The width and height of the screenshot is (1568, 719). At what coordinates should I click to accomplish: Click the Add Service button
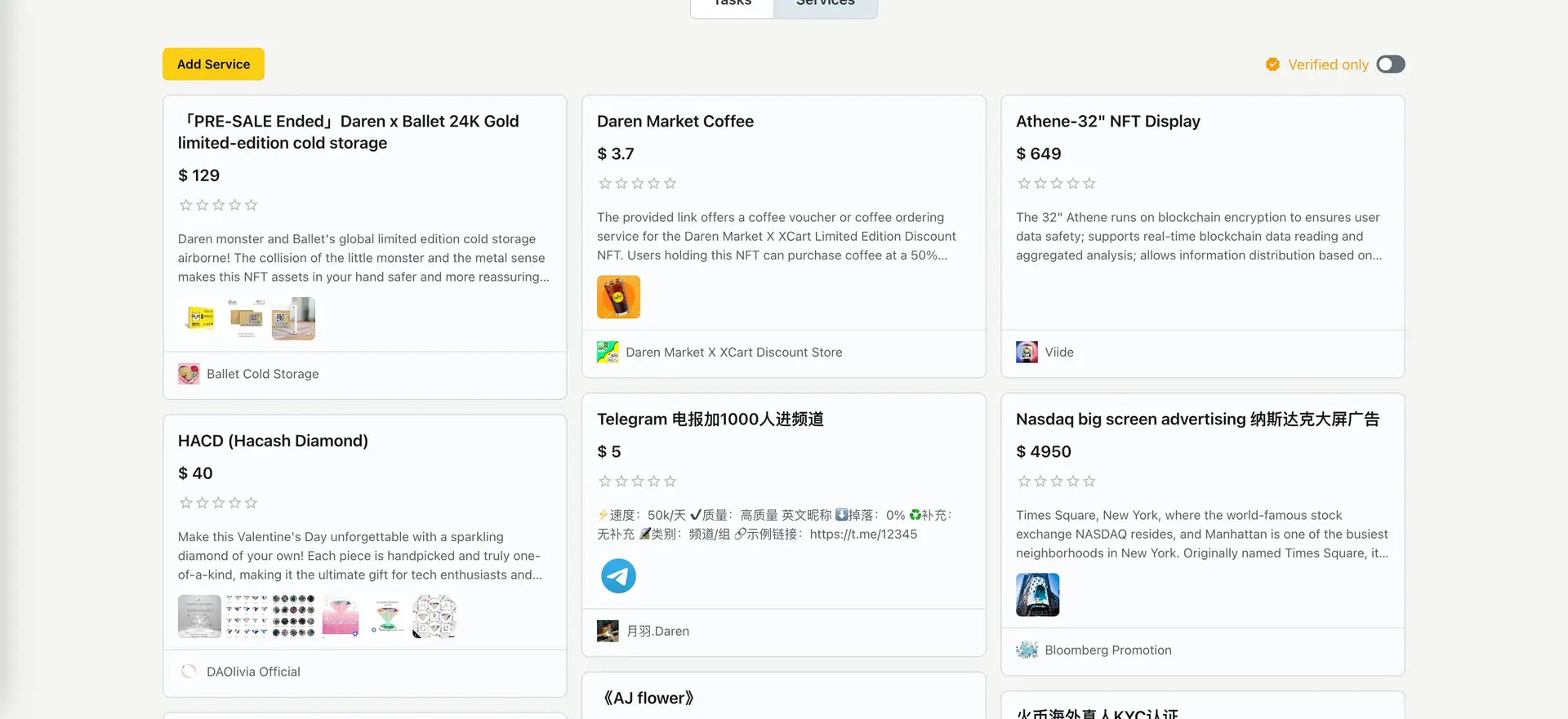[213, 64]
